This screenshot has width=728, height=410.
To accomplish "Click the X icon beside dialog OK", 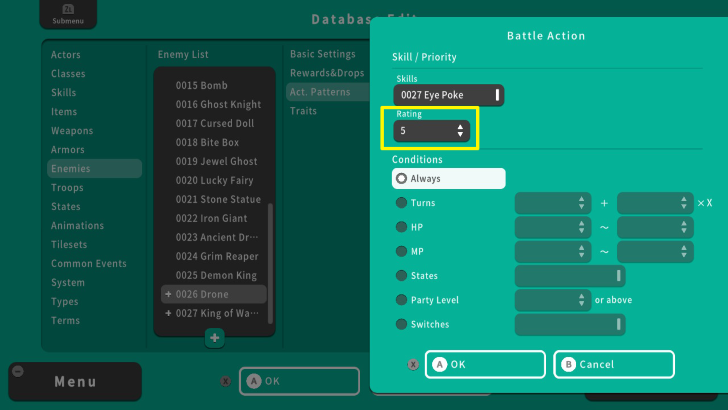I will coord(413,364).
